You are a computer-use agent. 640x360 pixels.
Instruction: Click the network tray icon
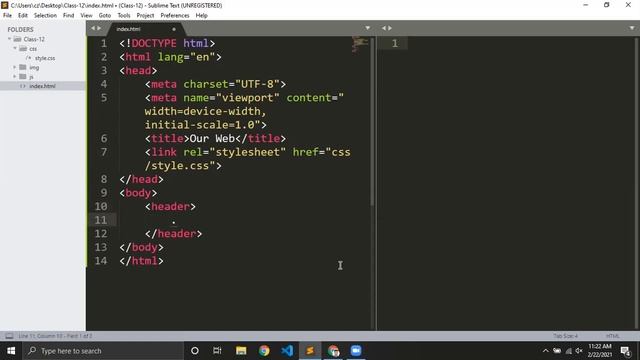[x=568, y=351]
